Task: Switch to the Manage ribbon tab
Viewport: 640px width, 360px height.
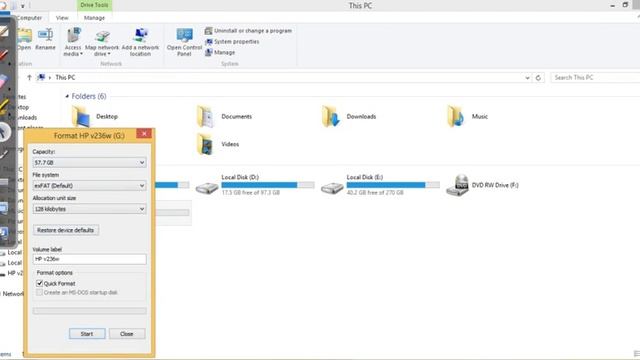Action: 94,18
